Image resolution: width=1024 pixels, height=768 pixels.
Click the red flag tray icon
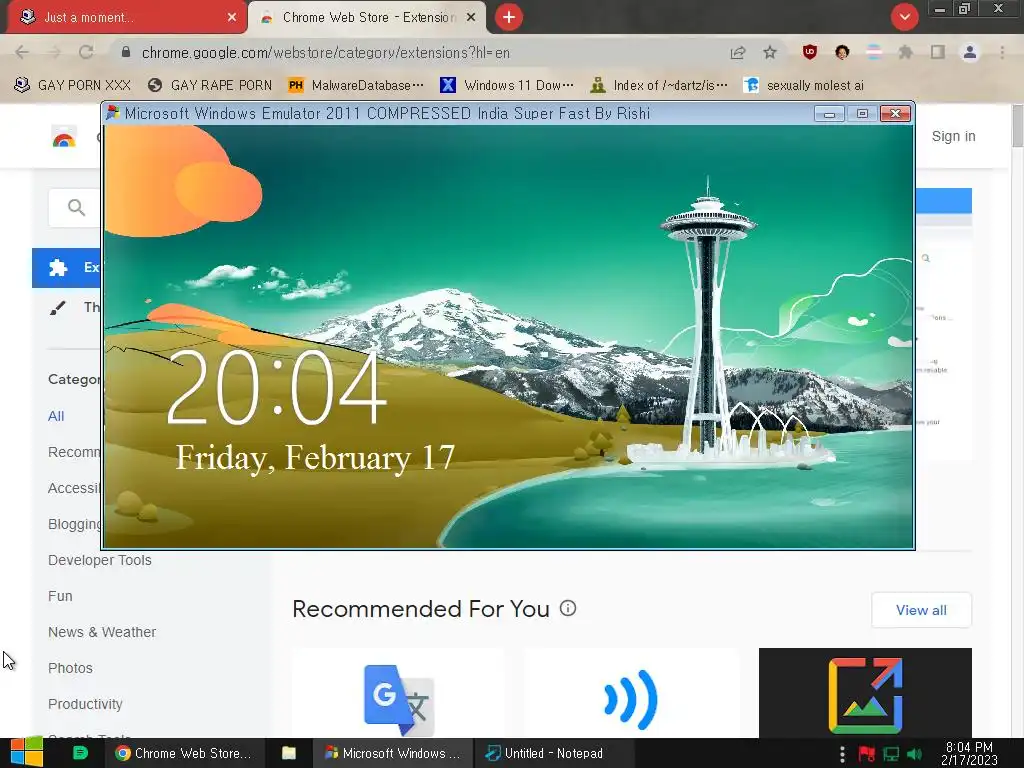point(867,754)
